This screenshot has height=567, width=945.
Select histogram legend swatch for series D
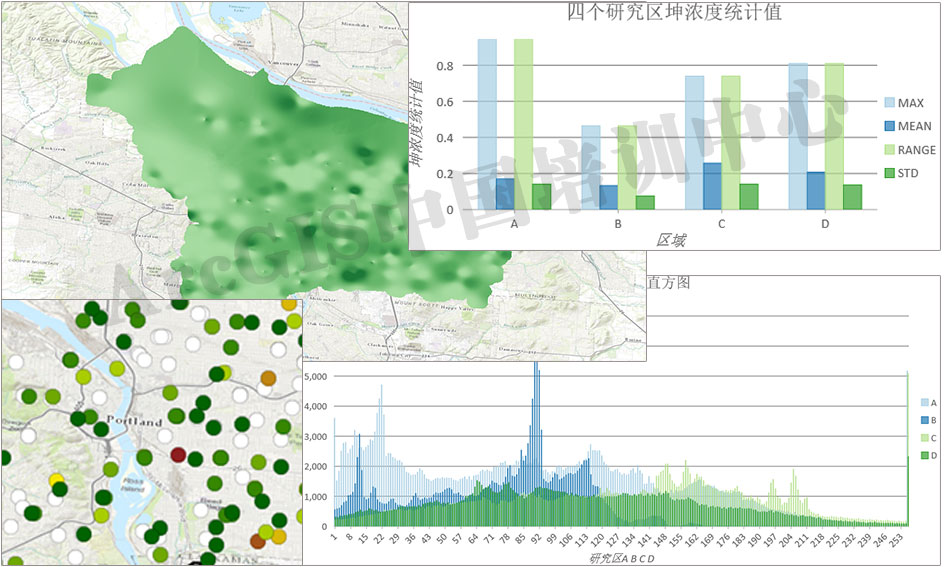pyautogui.click(x=925, y=456)
